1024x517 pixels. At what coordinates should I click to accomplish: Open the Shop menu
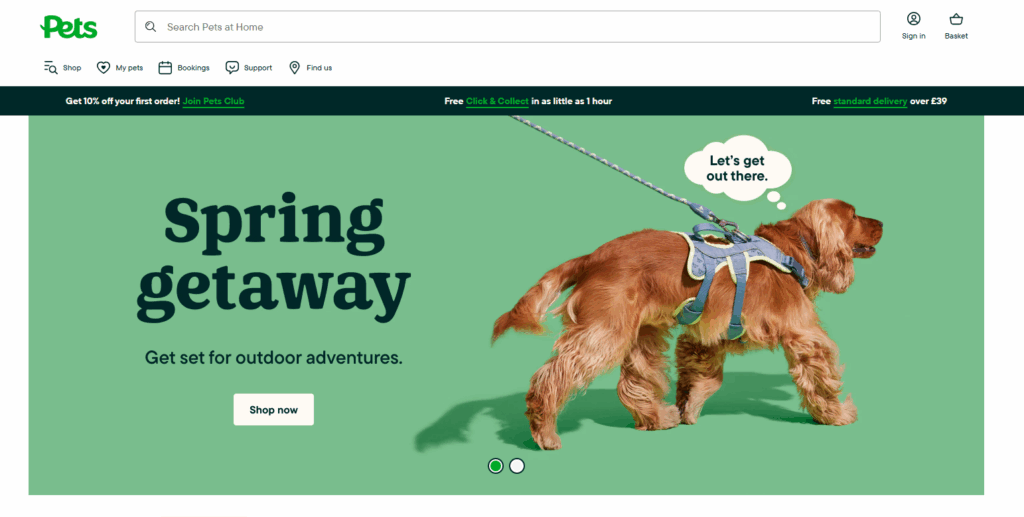[63, 67]
